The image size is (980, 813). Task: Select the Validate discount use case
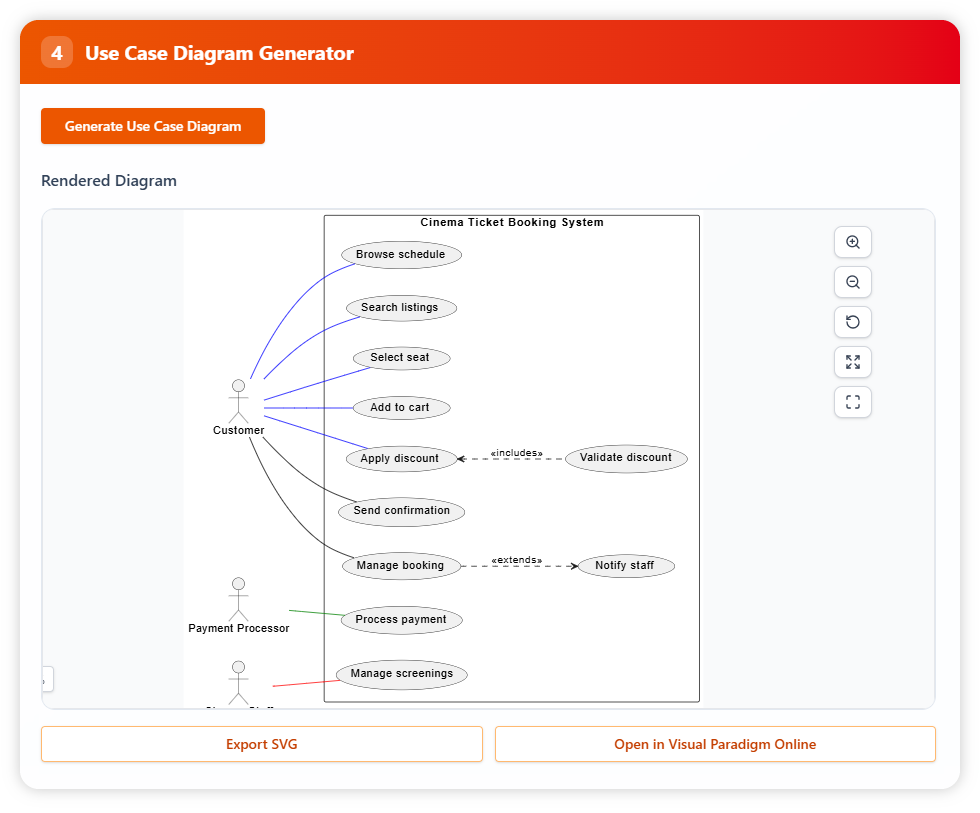(626, 458)
